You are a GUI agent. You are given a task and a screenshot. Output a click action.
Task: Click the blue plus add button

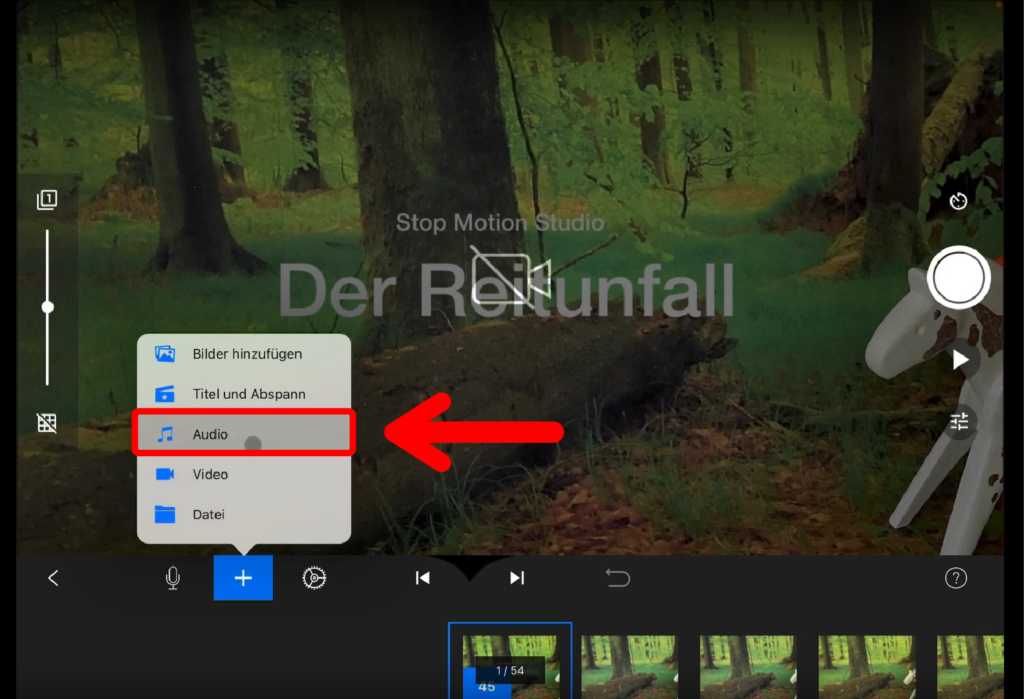[x=243, y=578]
